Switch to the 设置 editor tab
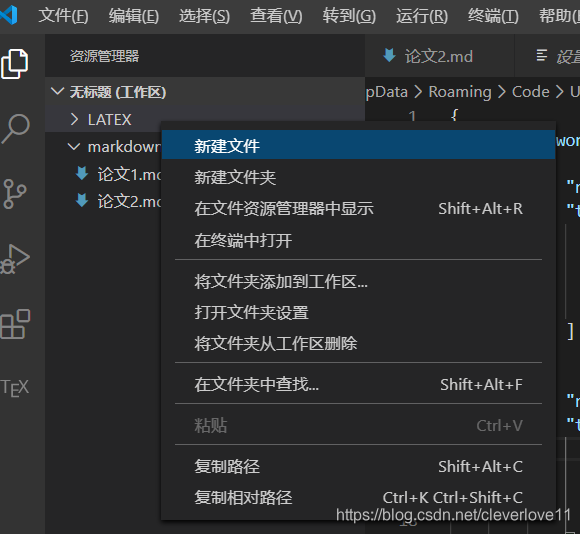 coord(548,56)
